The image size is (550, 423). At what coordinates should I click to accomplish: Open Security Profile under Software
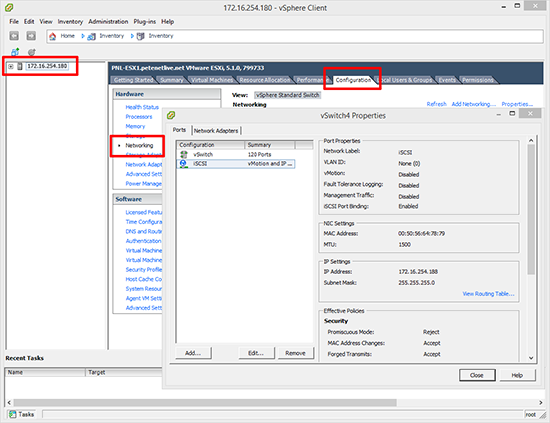pyautogui.click(x=144, y=269)
